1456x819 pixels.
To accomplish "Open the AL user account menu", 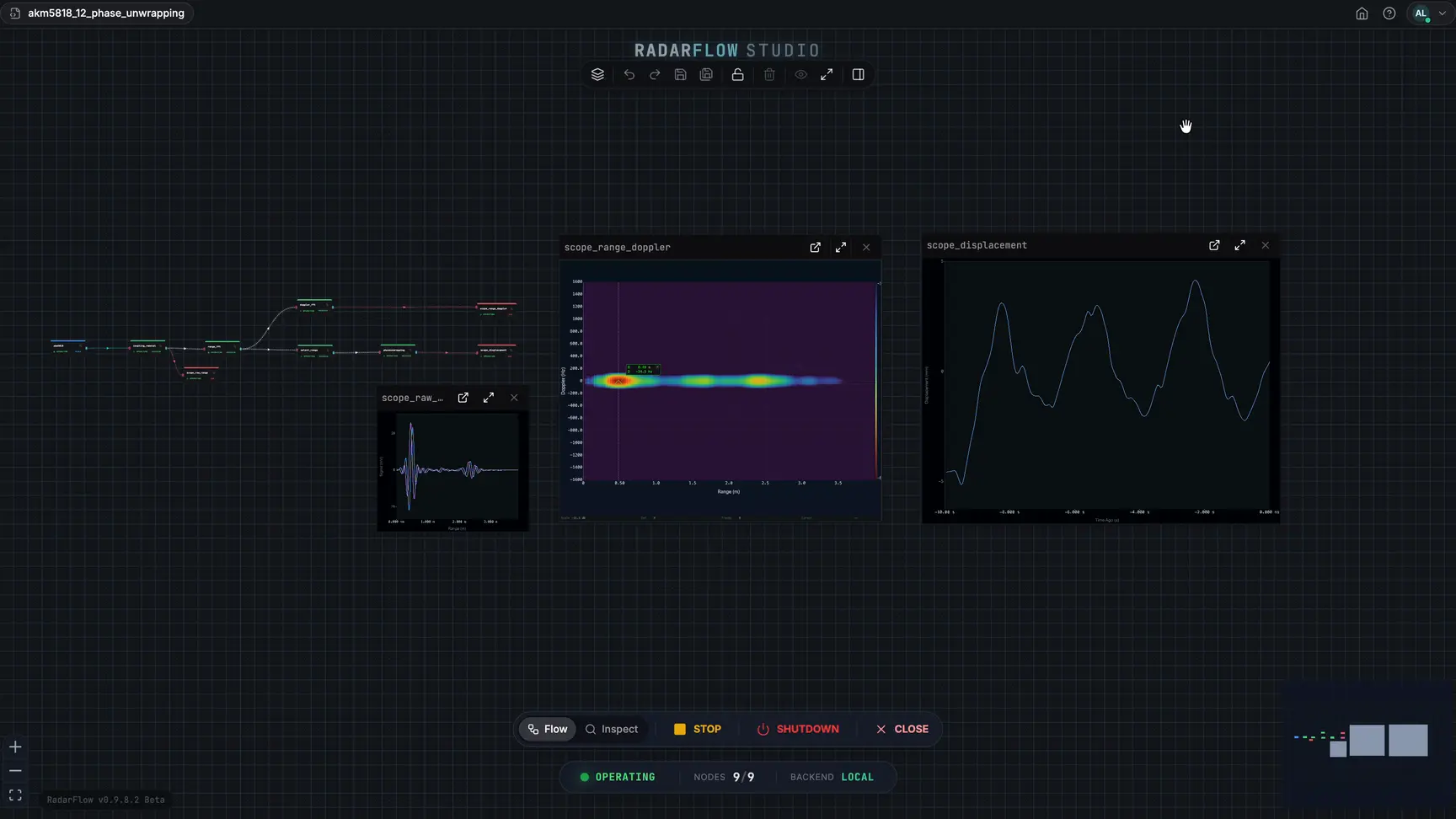I will [x=1429, y=13].
